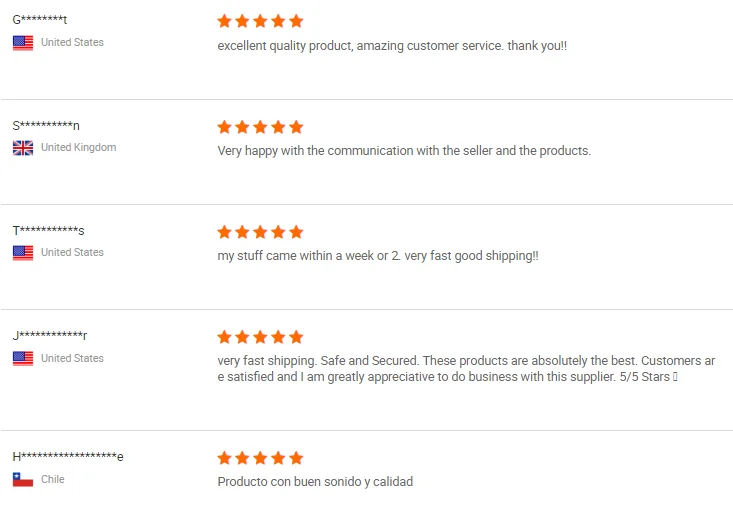The image size is (733, 528).
Task: Click reviewer name G********t
Action: click(x=40, y=20)
